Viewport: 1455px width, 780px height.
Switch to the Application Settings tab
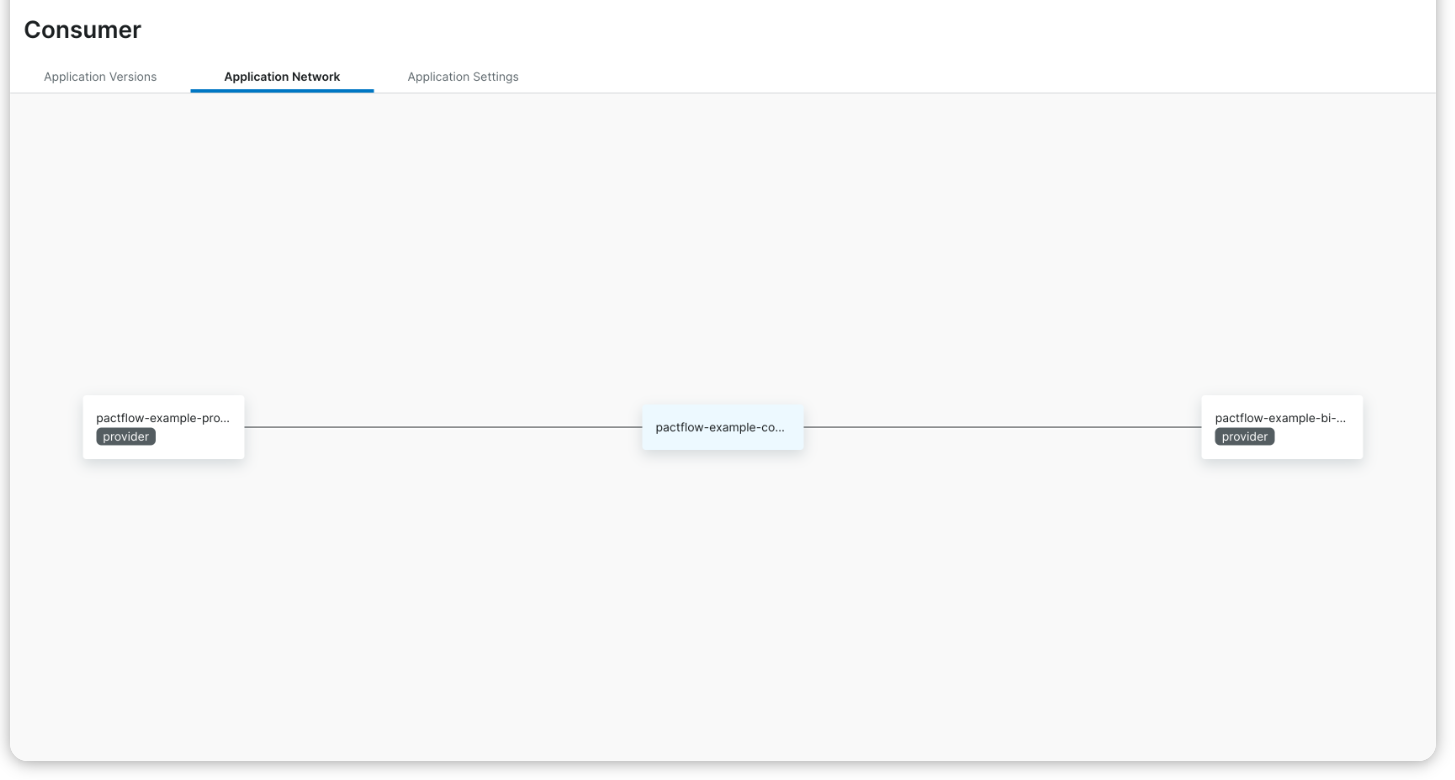[463, 77]
